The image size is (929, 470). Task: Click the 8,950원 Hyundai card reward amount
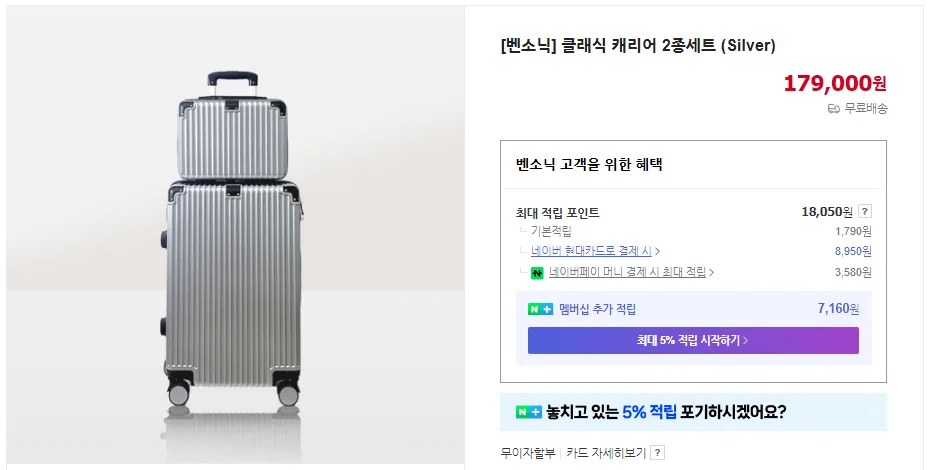click(853, 251)
